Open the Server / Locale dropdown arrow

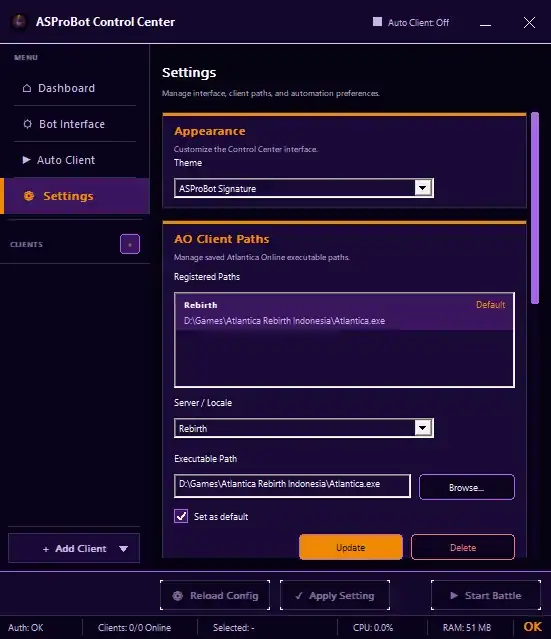pos(423,428)
